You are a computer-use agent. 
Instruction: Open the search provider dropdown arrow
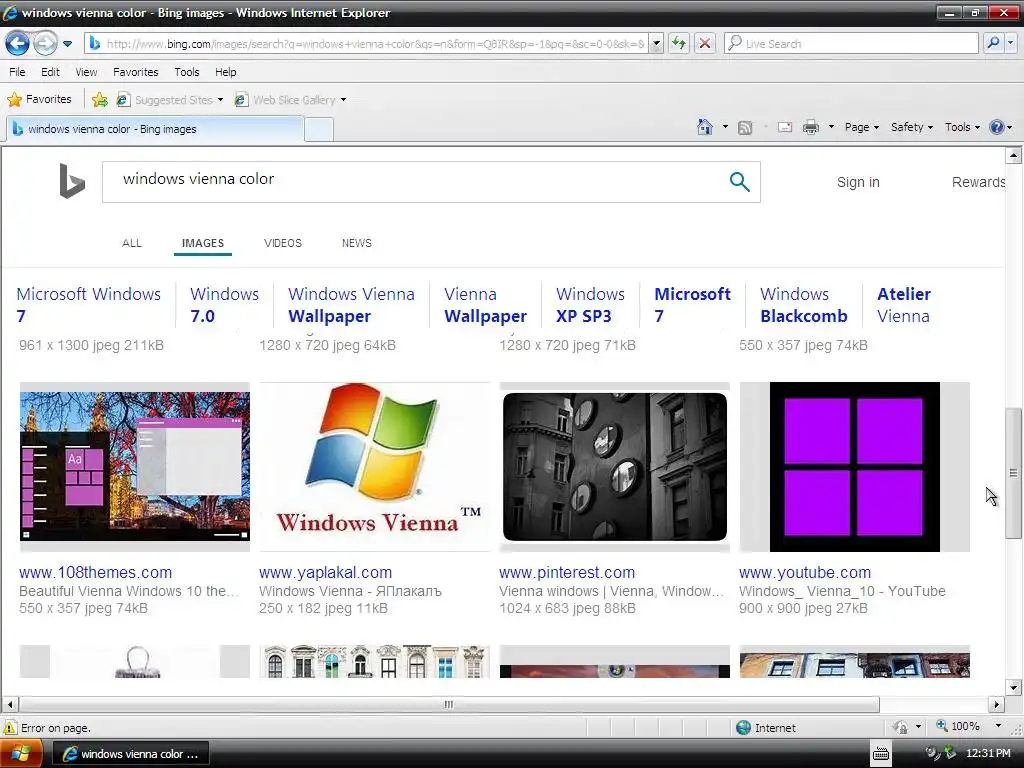click(1010, 44)
